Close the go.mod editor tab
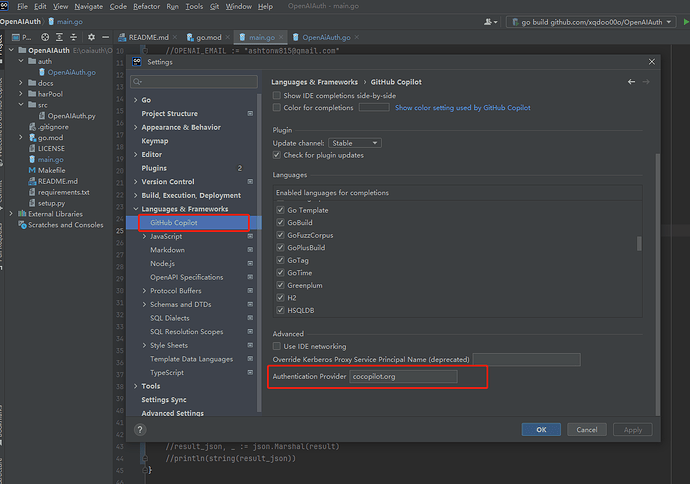The image size is (690, 484). (227, 37)
